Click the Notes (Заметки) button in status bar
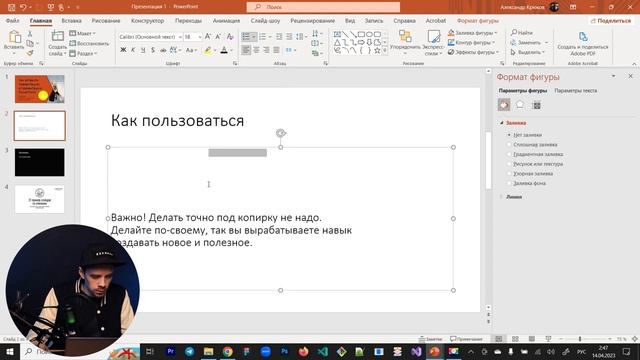 coord(431,339)
